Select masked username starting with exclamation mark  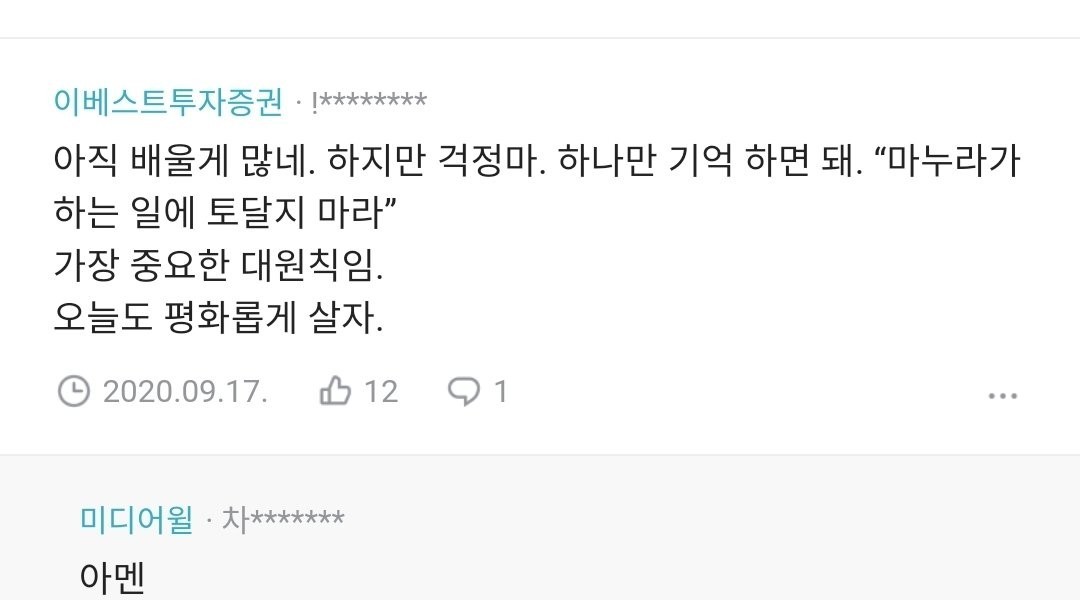[x=370, y=101]
